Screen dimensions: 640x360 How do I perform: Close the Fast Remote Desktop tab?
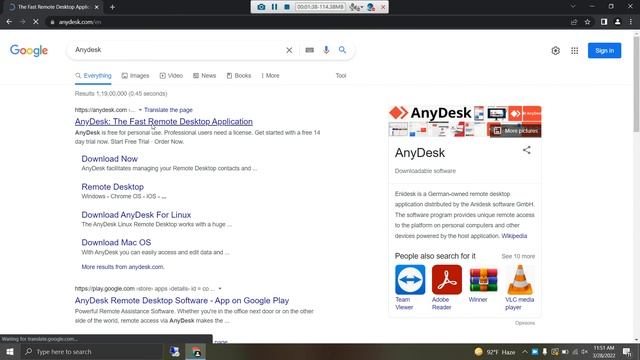coord(97,7)
